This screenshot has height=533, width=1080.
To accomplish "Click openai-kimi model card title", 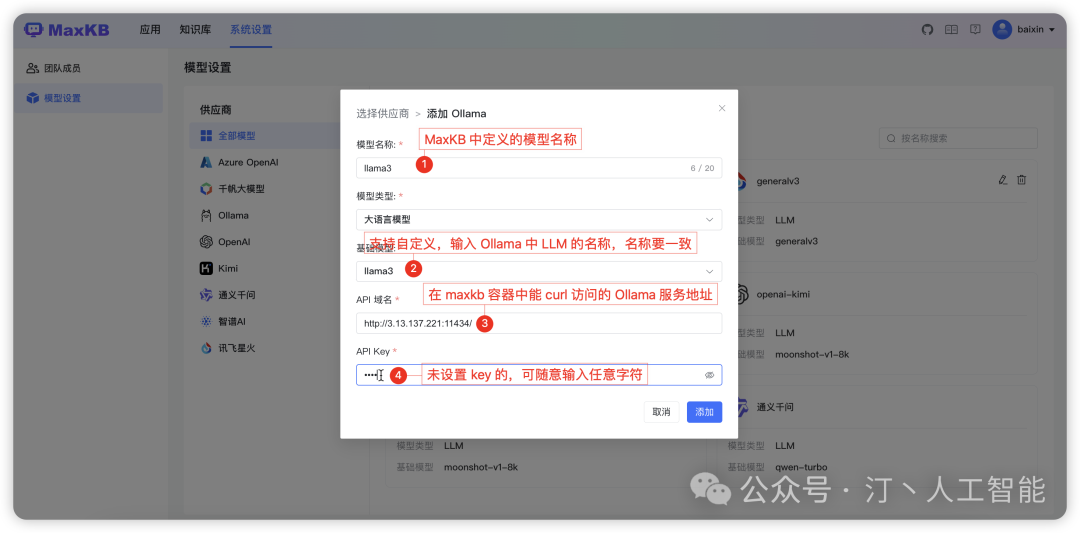I will pos(782,294).
